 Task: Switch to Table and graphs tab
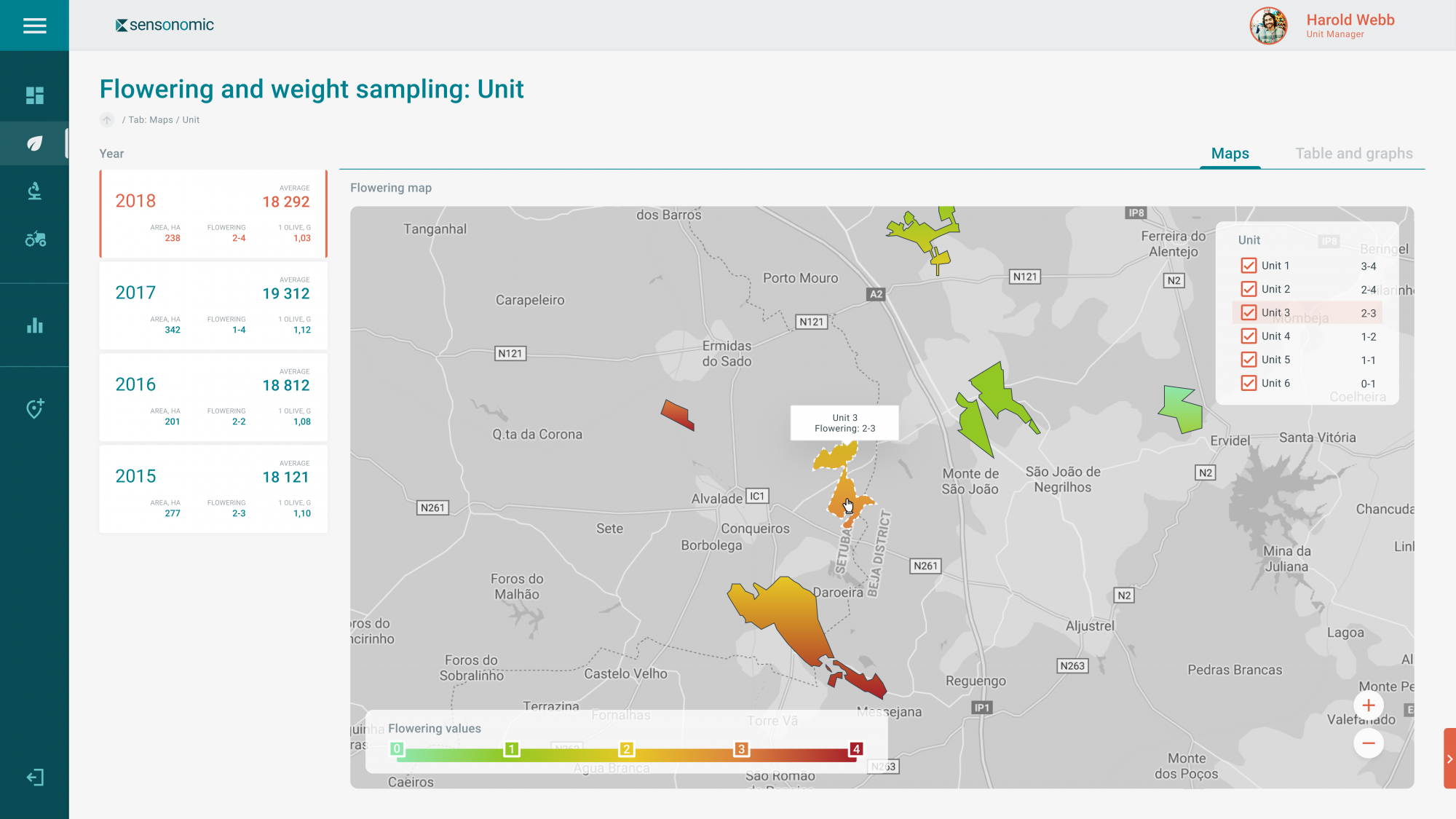click(1354, 154)
